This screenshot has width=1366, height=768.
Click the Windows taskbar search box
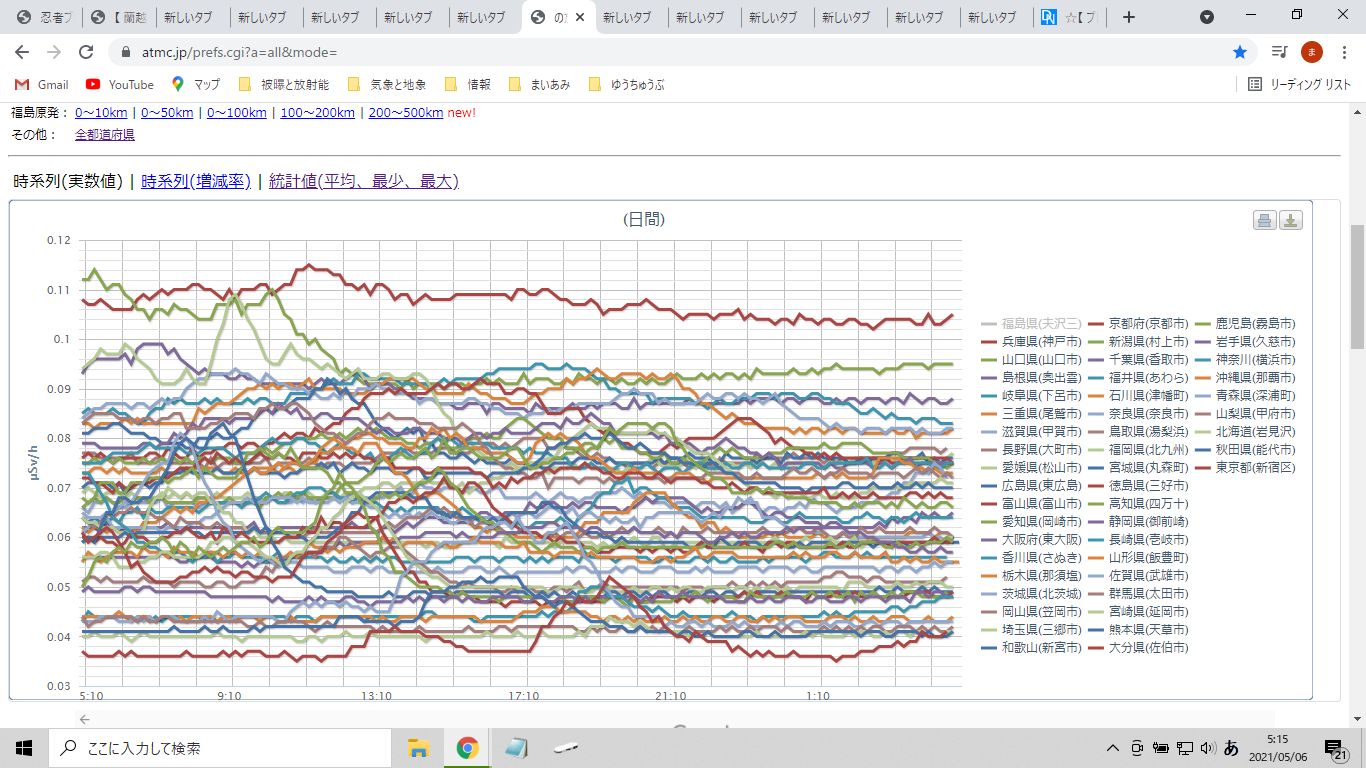pos(220,748)
